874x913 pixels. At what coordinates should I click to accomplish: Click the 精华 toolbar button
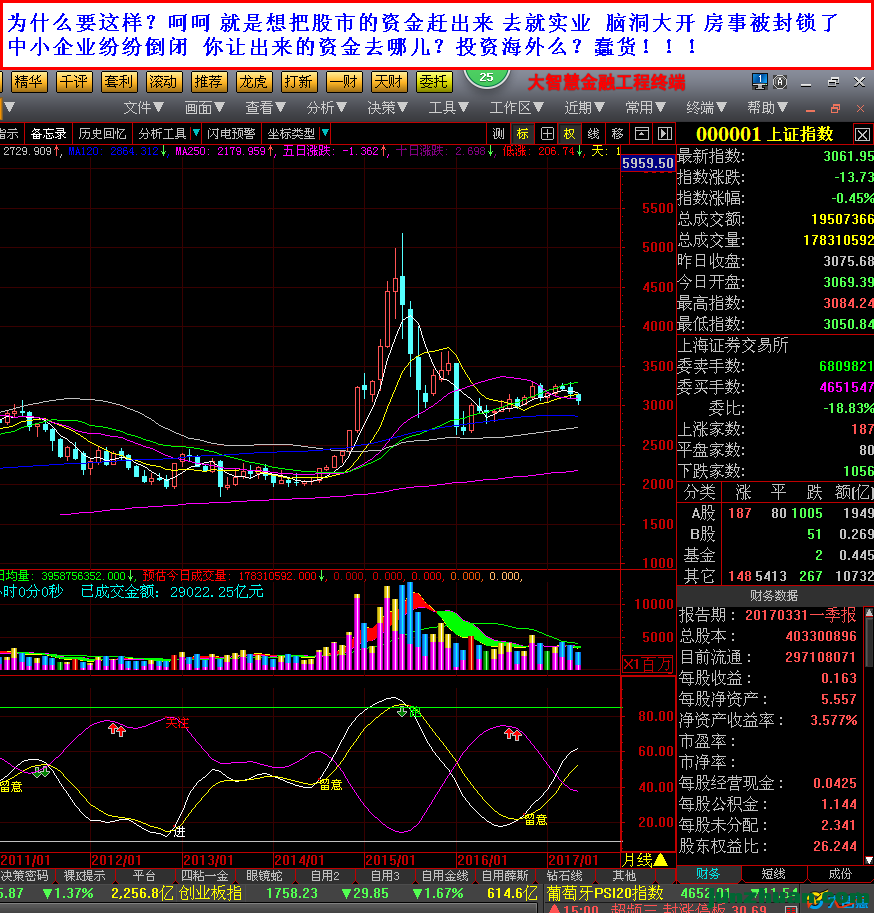click(28, 82)
